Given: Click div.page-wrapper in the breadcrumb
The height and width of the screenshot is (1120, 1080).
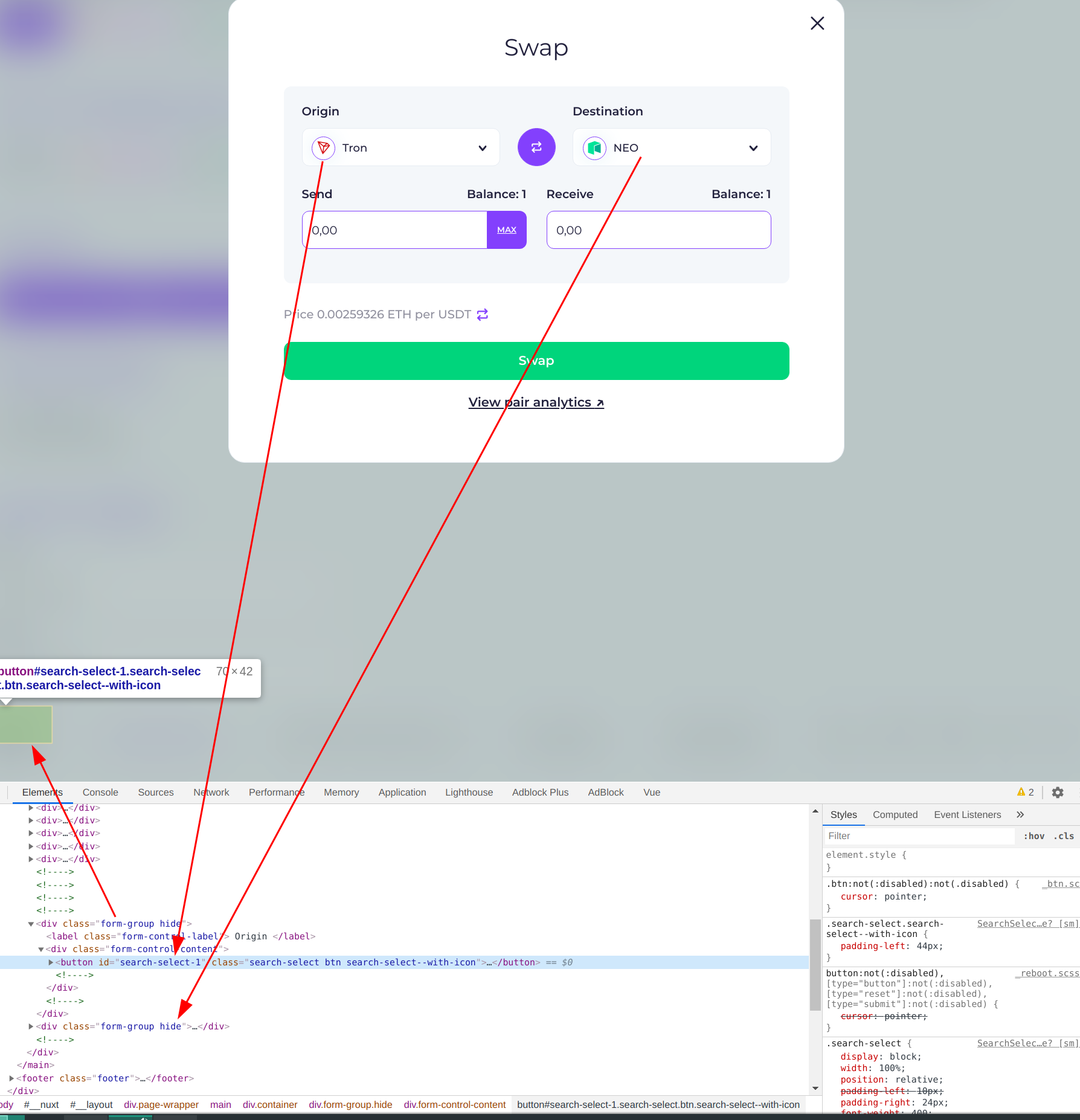Looking at the screenshot, I should (x=161, y=1104).
